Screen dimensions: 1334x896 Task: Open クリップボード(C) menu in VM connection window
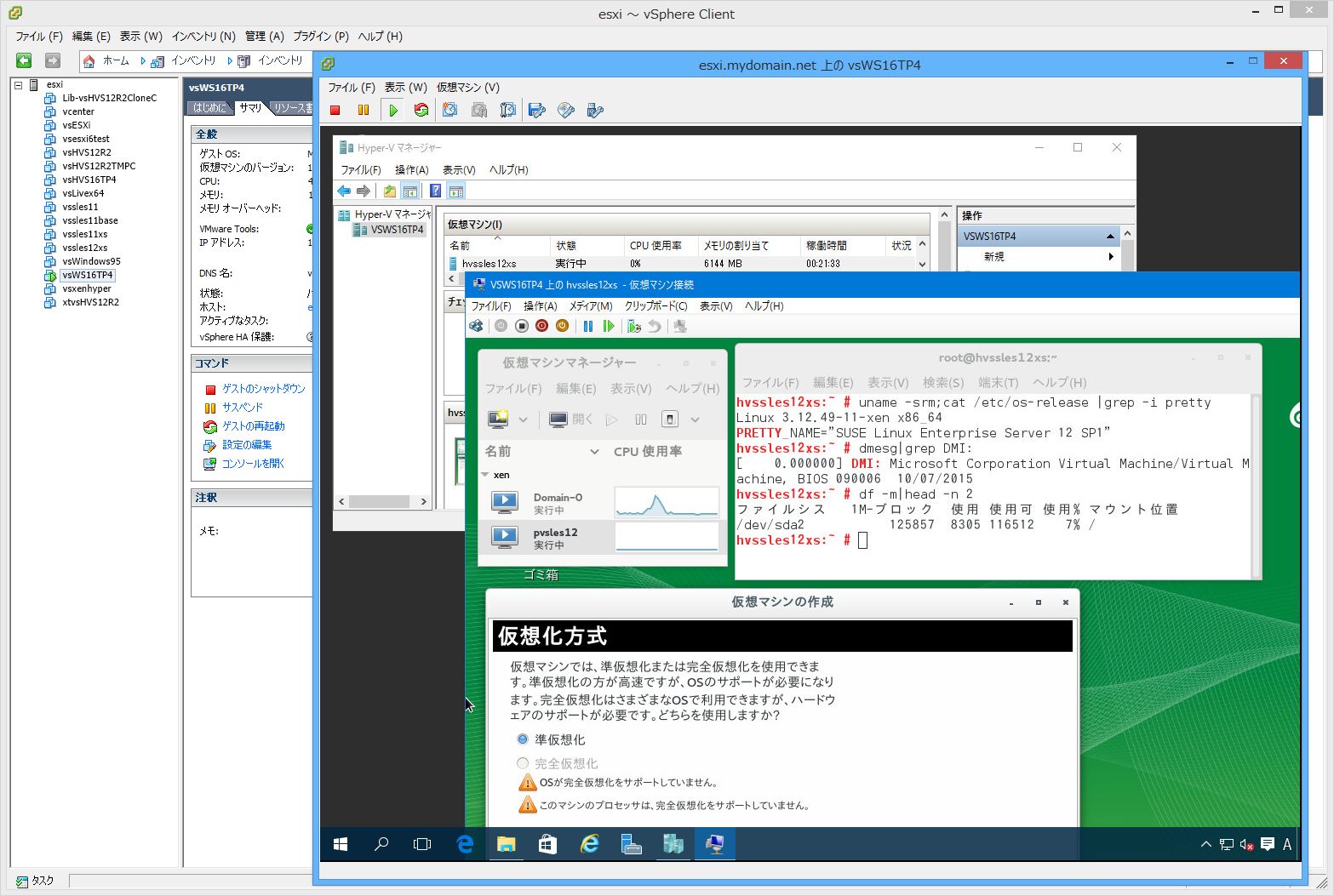(656, 306)
